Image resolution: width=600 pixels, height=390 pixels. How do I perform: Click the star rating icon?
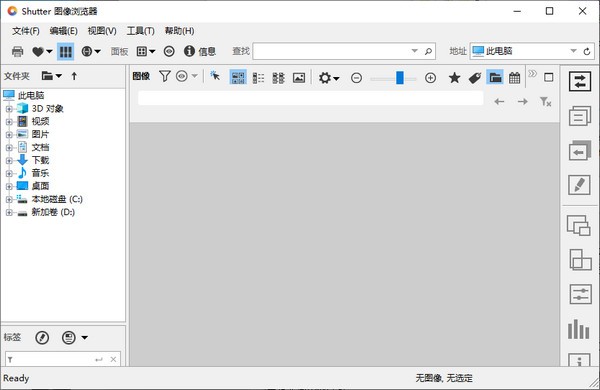coord(454,78)
